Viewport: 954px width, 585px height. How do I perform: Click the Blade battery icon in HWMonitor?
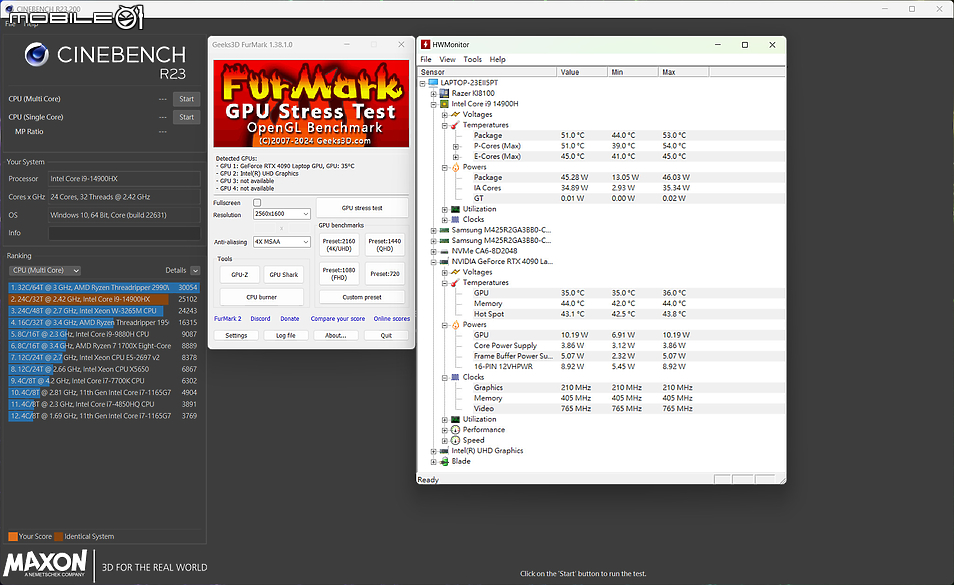coord(444,462)
